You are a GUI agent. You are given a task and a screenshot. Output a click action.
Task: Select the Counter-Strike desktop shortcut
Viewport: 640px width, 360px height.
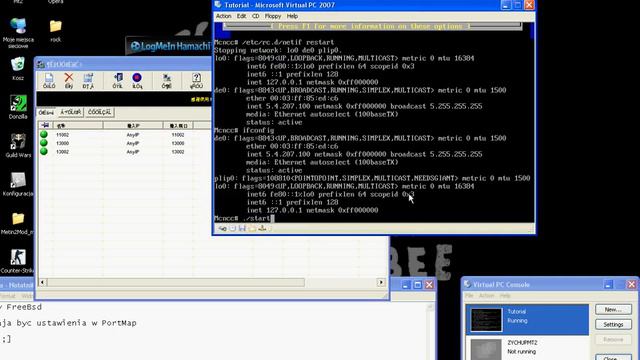tap(18, 261)
